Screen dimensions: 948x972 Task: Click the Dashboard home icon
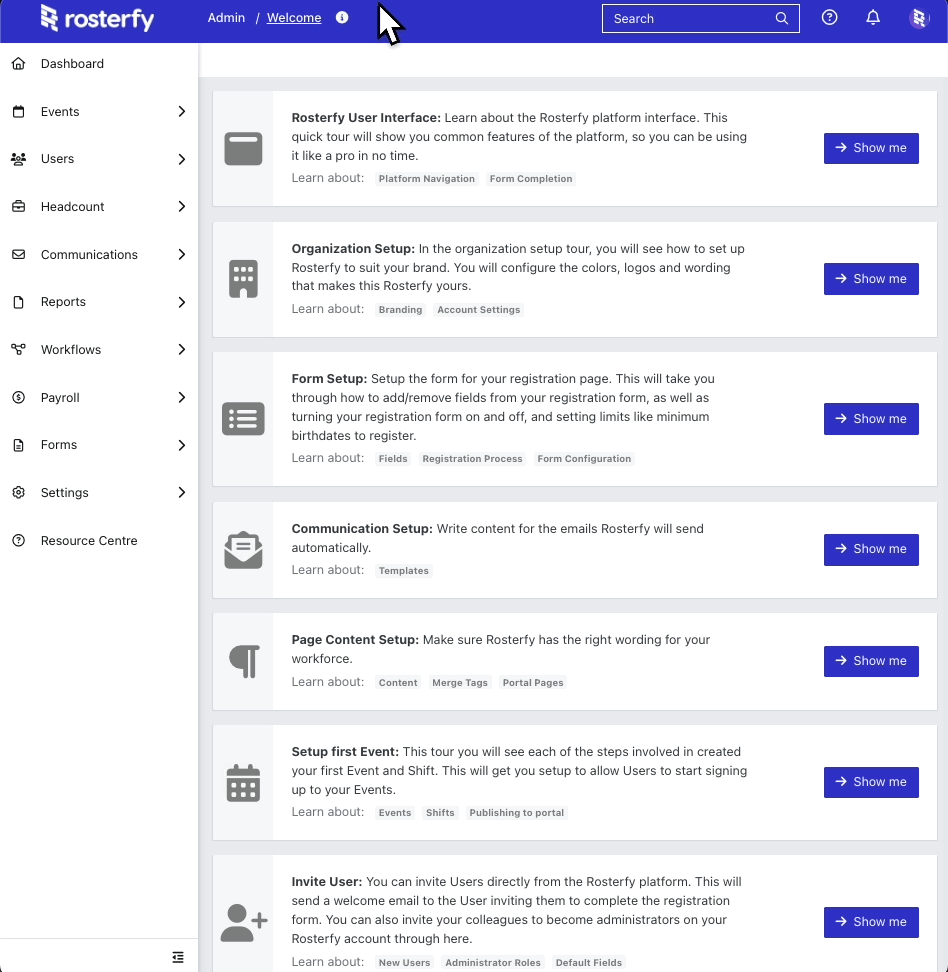coord(19,63)
